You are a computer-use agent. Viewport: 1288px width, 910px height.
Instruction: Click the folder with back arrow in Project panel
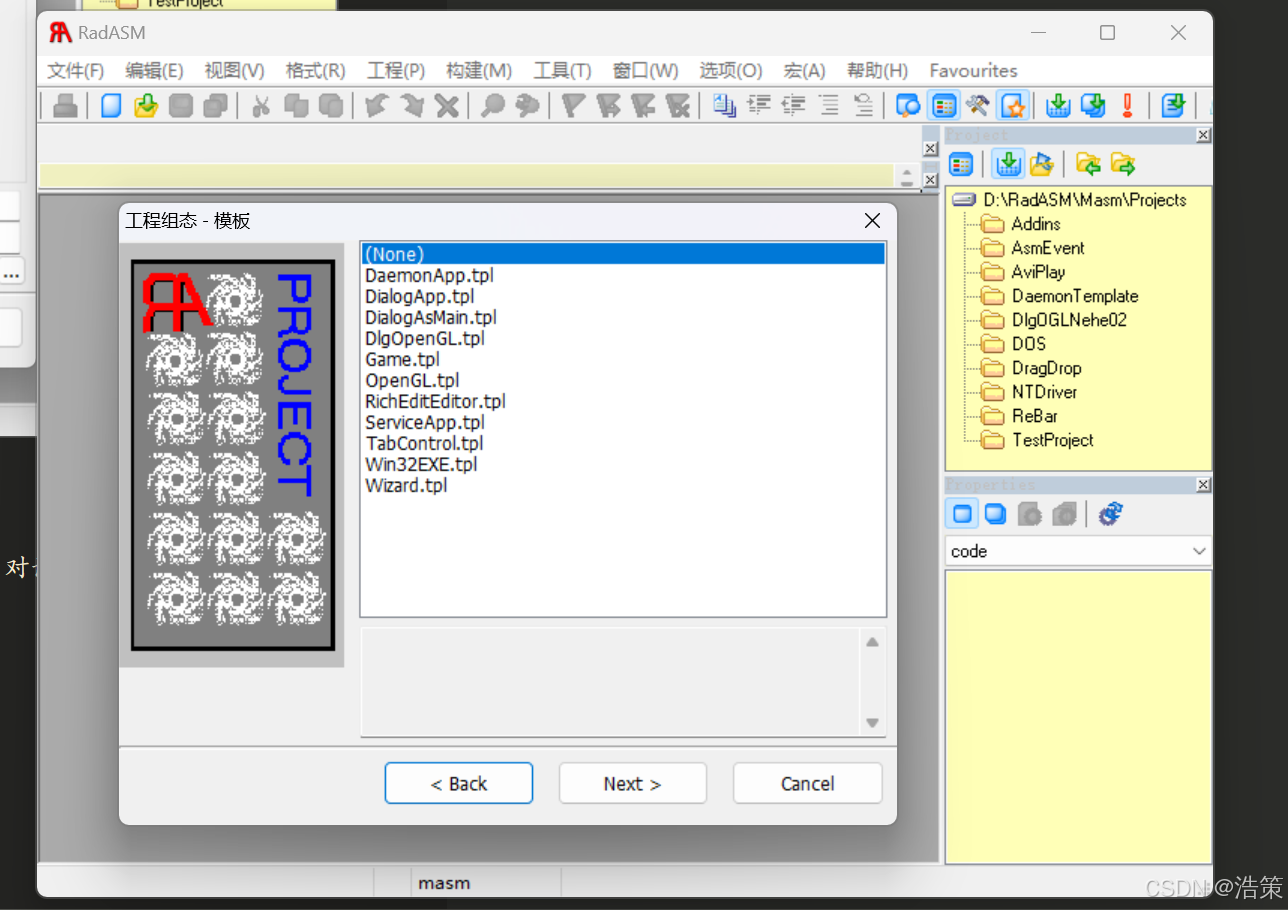click(1088, 163)
